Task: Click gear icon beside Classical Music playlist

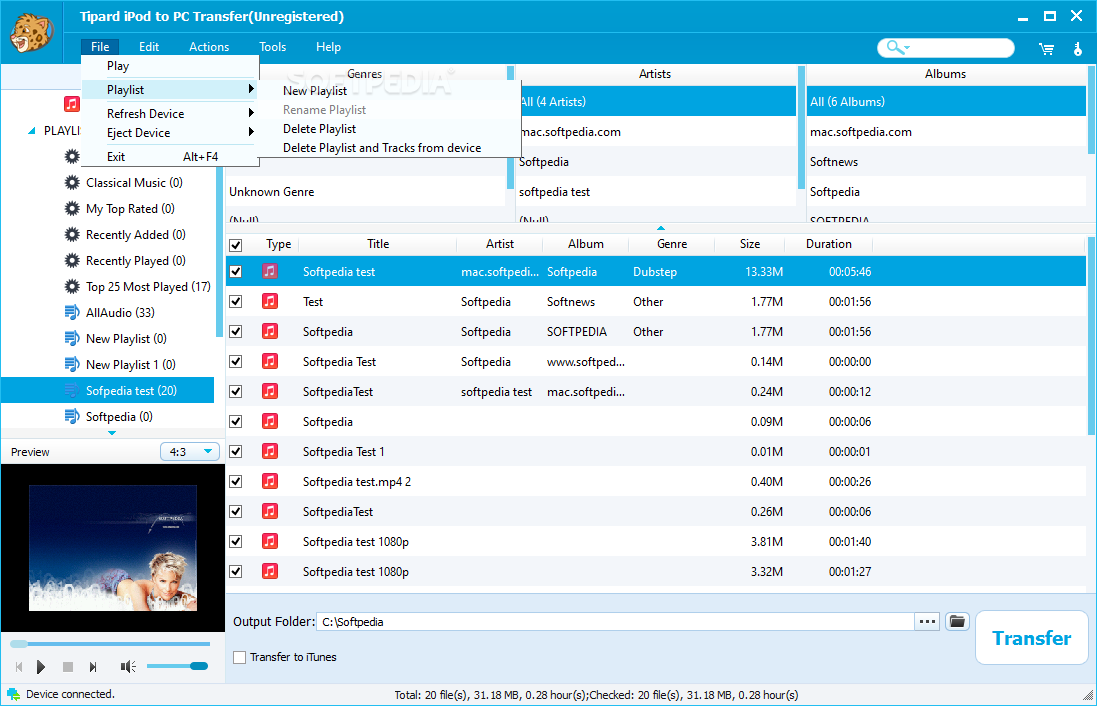Action: pyautogui.click(x=72, y=183)
